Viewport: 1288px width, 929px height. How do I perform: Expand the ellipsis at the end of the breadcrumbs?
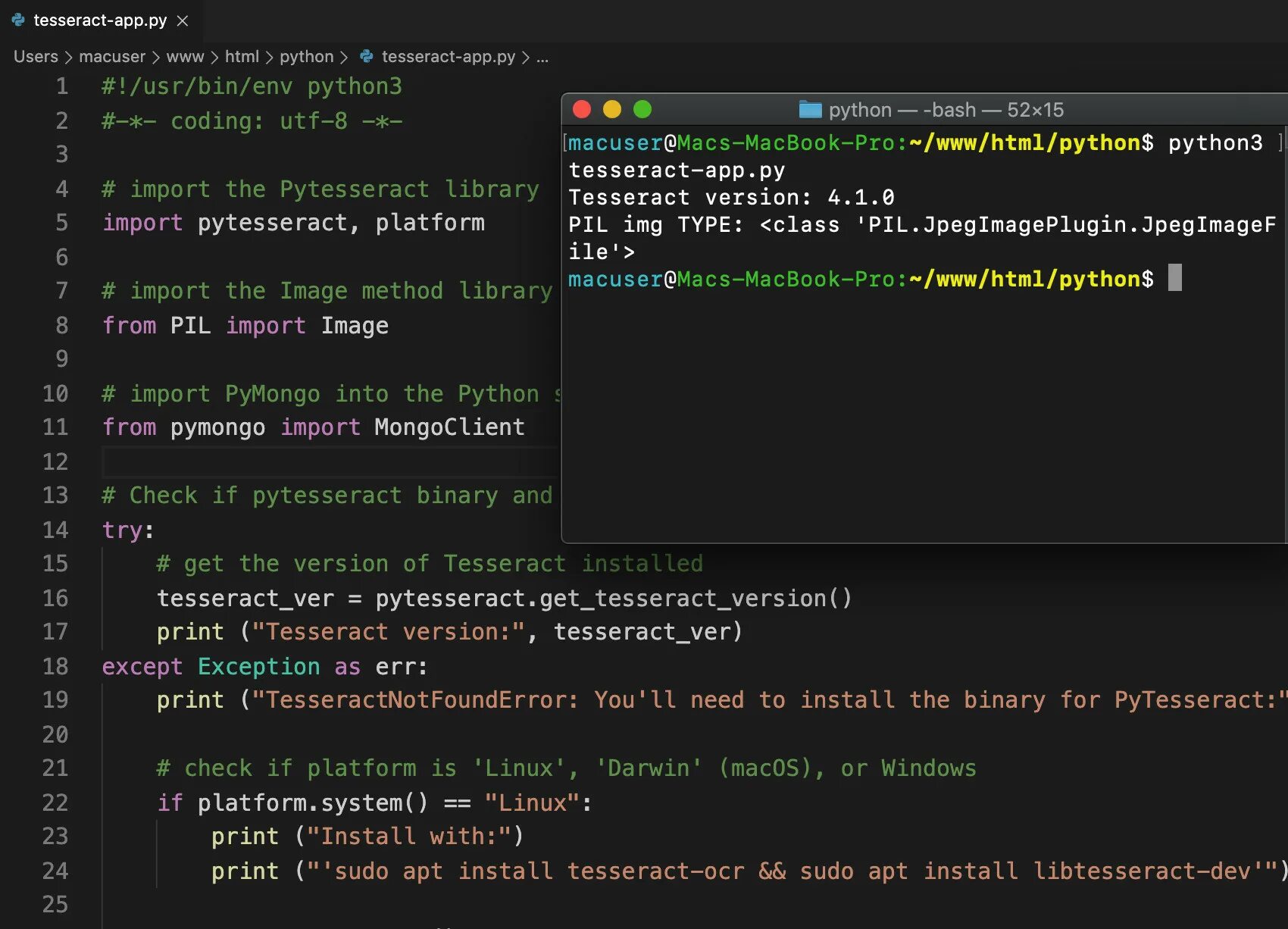pos(542,57)
